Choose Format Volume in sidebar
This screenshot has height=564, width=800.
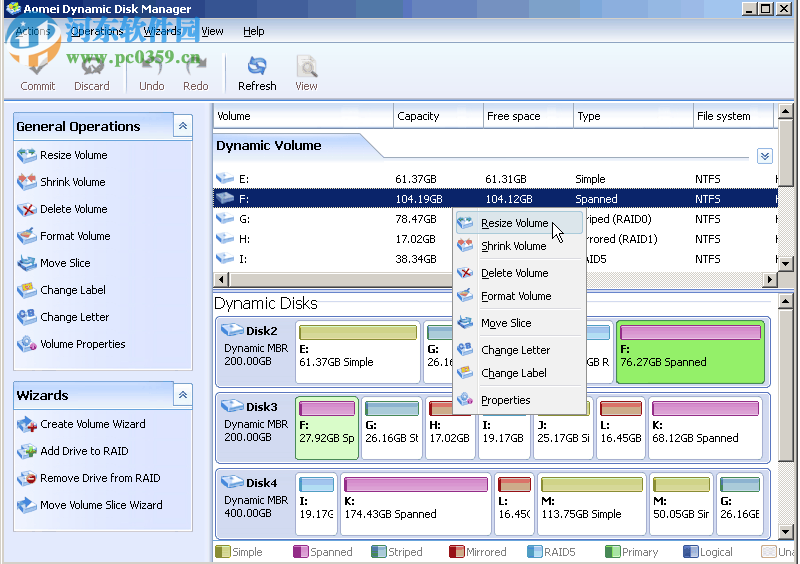click(x=64, y=236)
